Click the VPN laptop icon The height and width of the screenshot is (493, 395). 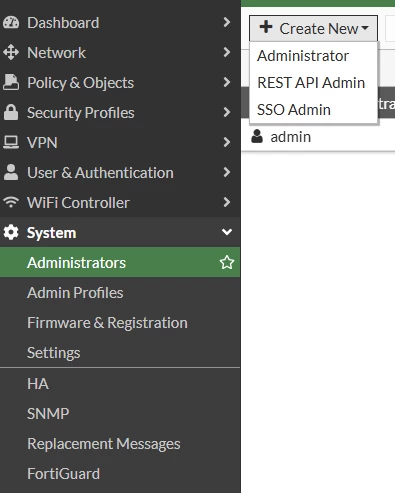(11, 142)
